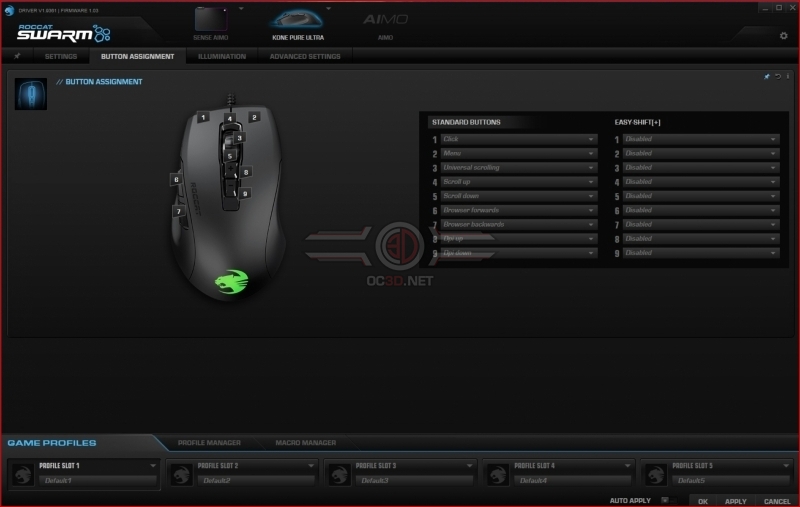Image resolution: width=800 pixels, height=507 pixels.
Task: Select the Kone Pure Ultra mouse device
Action: point(298,23)
